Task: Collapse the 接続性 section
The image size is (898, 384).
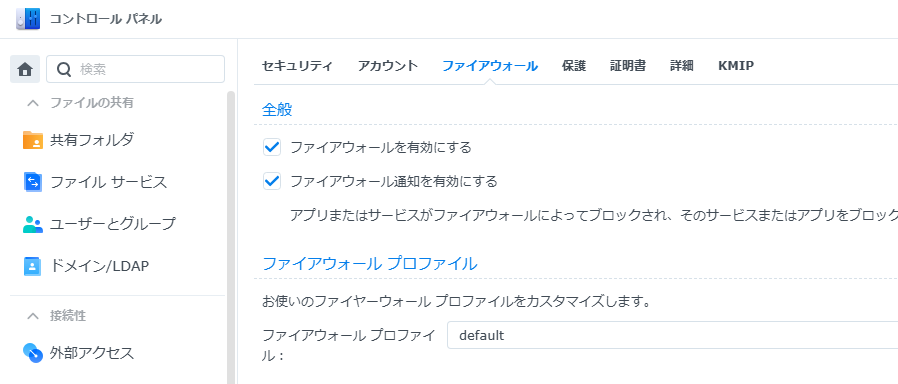Action: pos(33,316)
